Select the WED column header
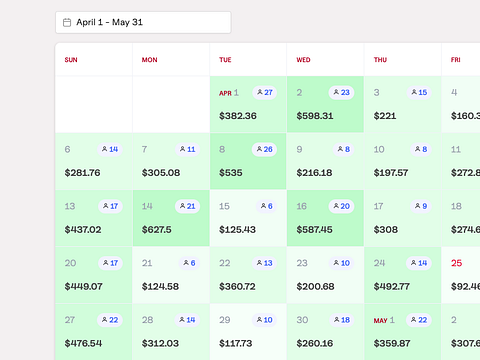 pos(303,60)
